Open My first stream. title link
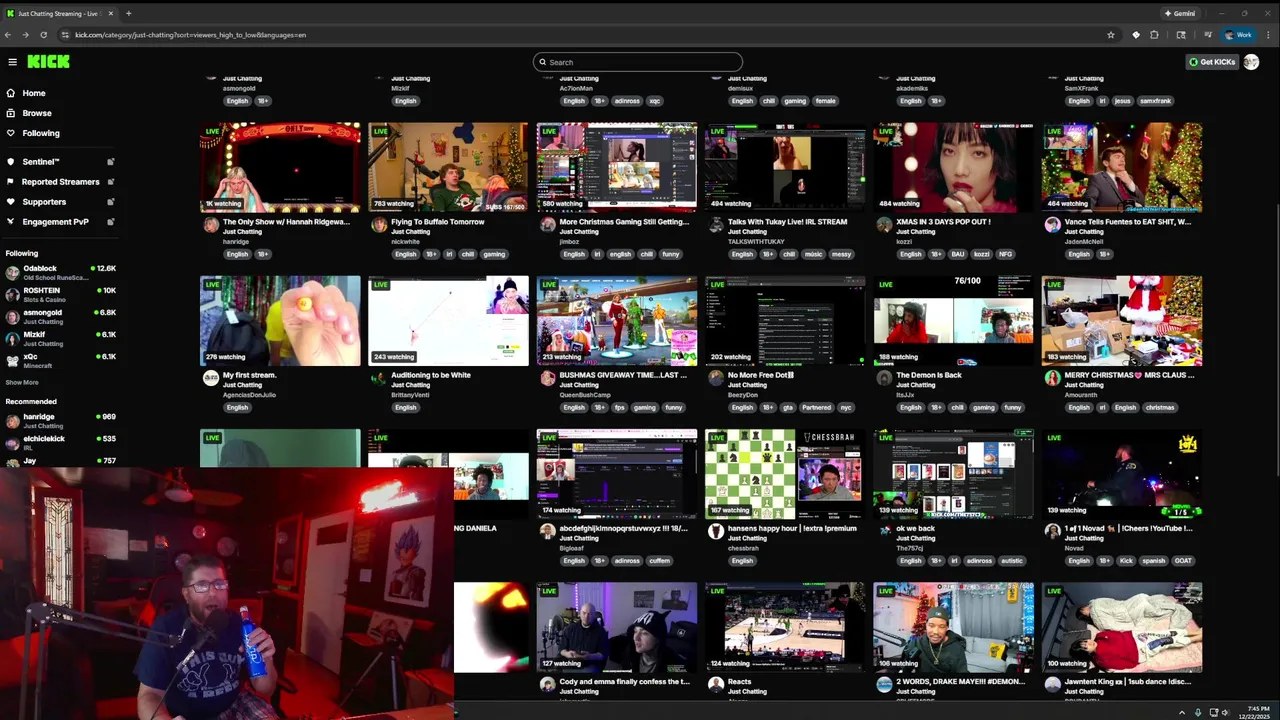This screenshot has height=720, width=1280. pyautogui.click(x=249, y=375)
